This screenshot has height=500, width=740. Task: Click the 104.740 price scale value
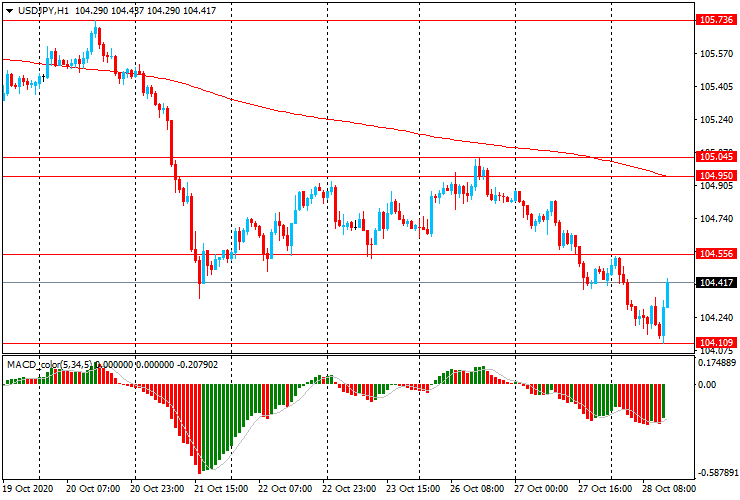(x=716, y=219)
